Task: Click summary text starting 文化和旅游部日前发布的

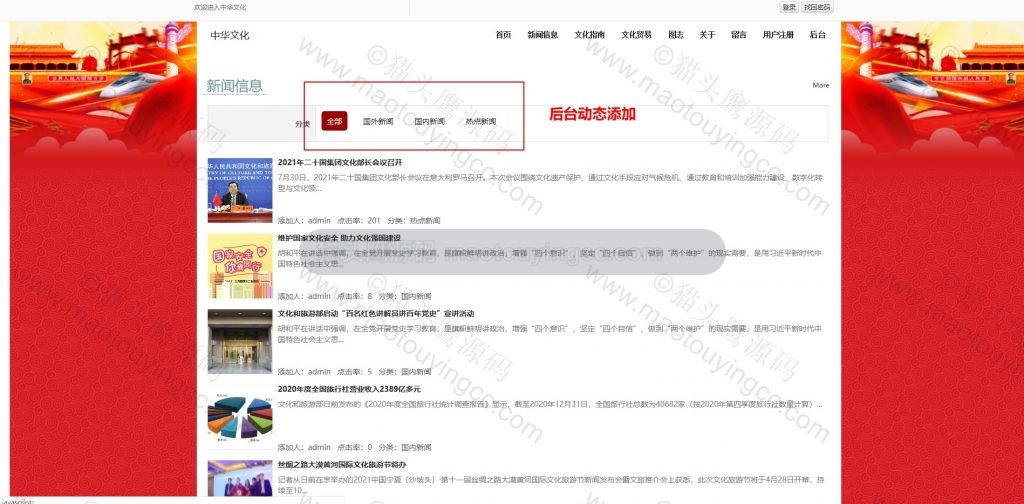Action: pos(549,405)
